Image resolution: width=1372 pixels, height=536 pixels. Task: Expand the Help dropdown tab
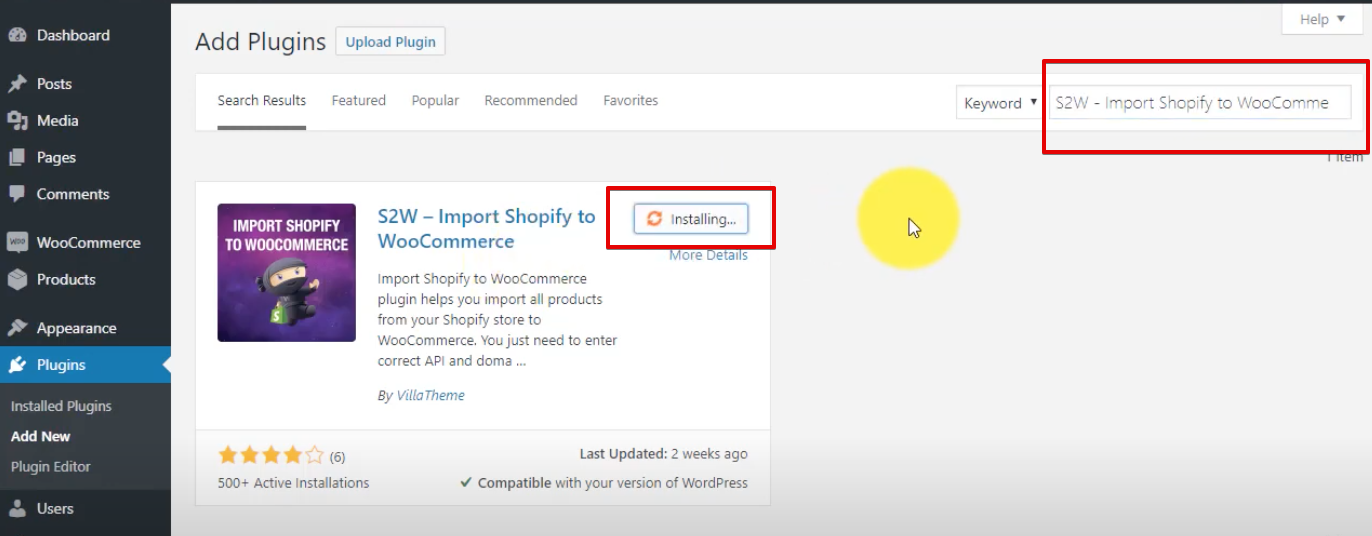click(1322, 19)
